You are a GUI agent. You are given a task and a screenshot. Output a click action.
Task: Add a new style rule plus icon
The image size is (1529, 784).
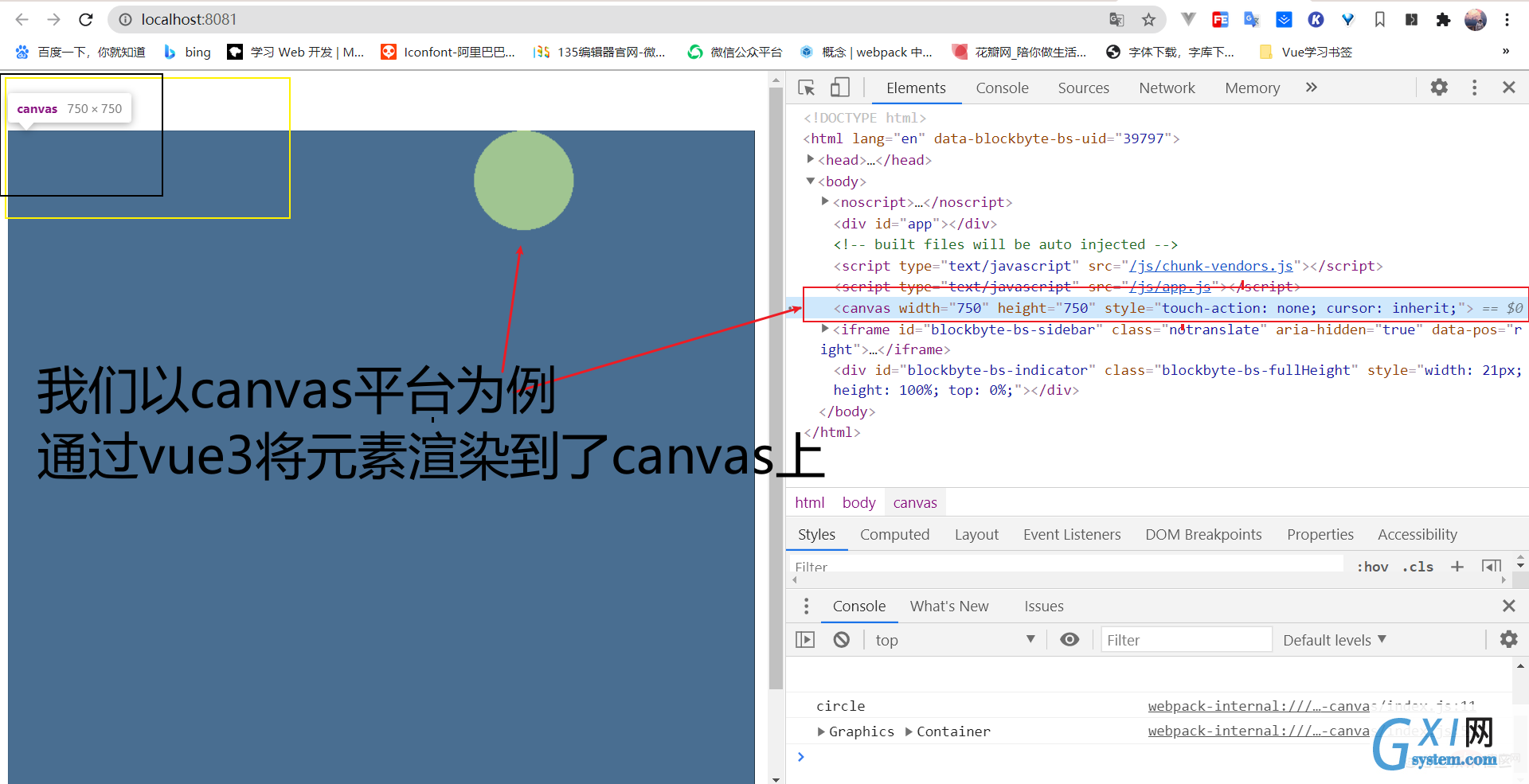point(1457,567)
